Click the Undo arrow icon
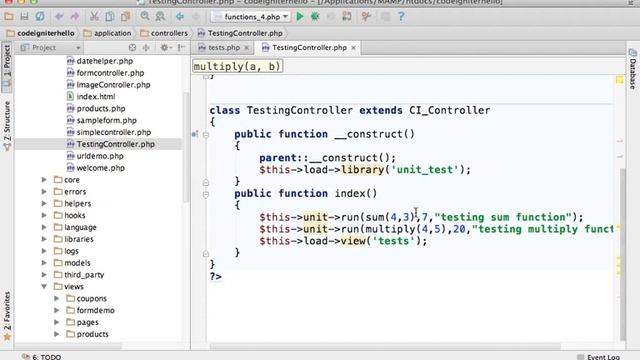Image resolution: width=640 pixels, height=360 pixels. coord(59,17)
